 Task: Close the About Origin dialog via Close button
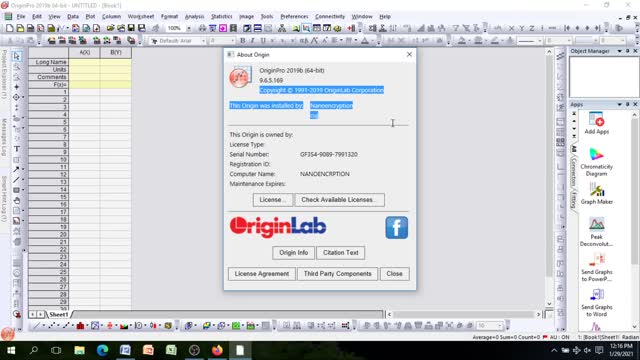394,274
